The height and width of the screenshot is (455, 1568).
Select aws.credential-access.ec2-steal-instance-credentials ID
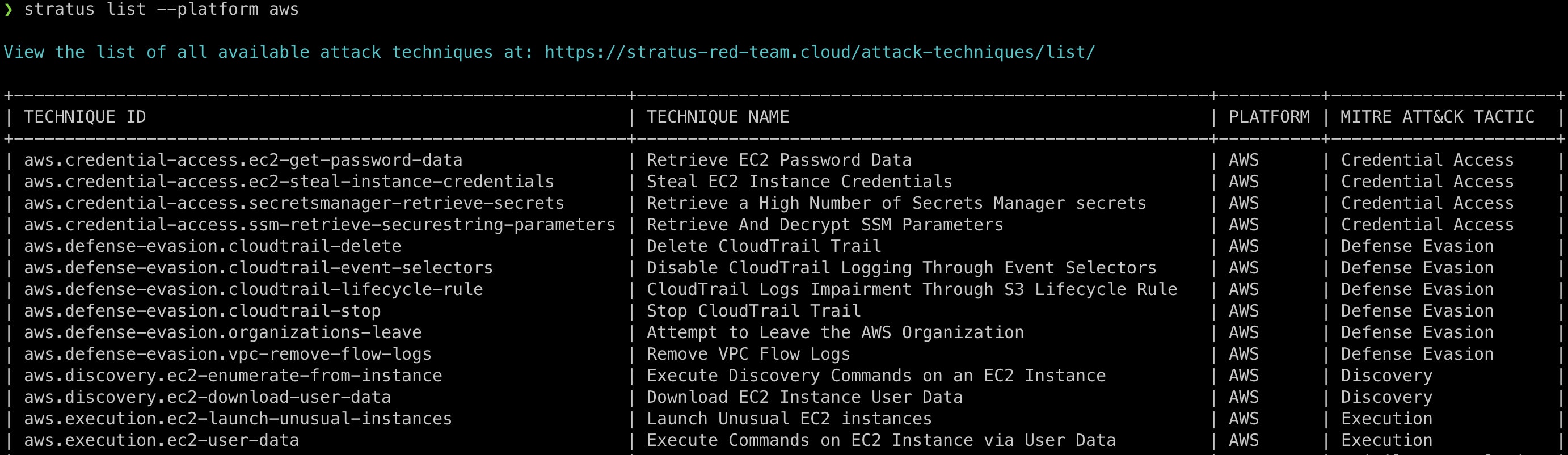pos(289,182)
